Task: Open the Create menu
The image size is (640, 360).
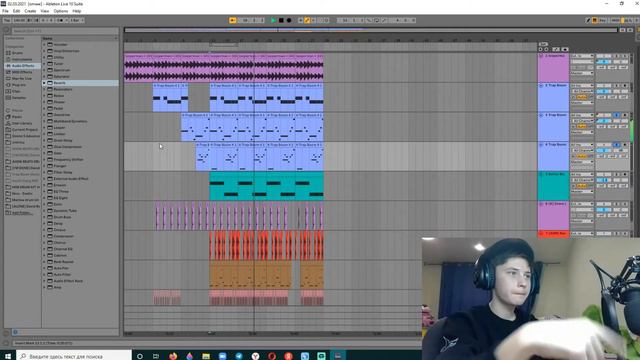Action: [30, 11]
